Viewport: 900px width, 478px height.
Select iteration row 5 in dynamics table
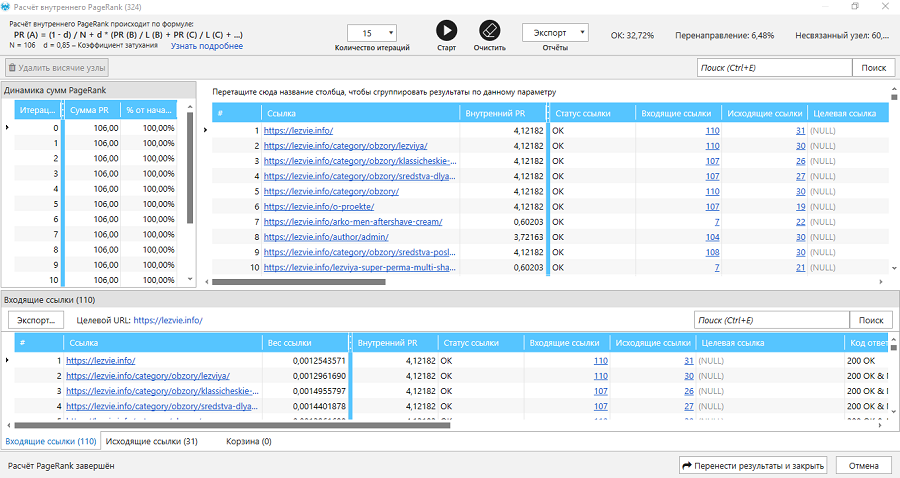tap(95, 204)
